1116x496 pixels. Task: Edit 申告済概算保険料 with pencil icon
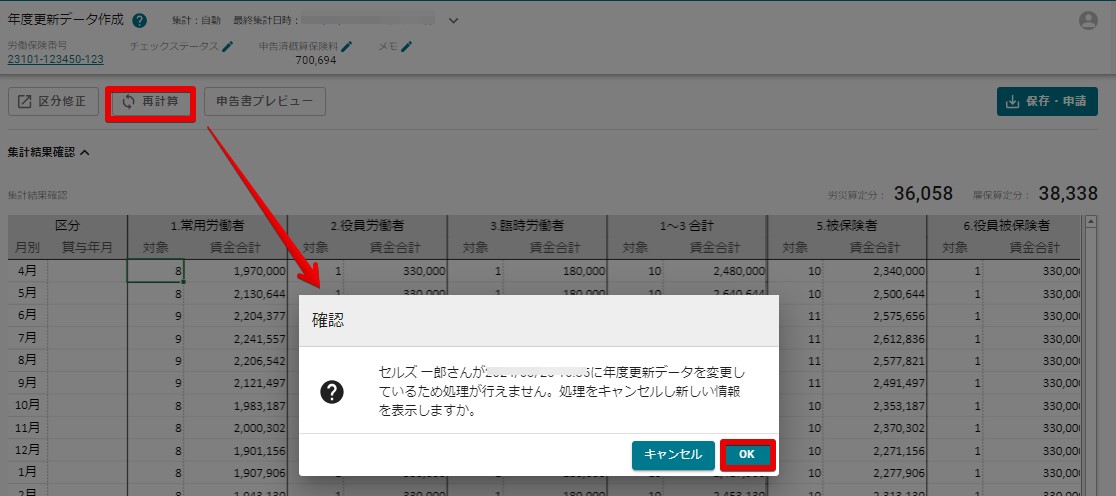click(347, 46)
